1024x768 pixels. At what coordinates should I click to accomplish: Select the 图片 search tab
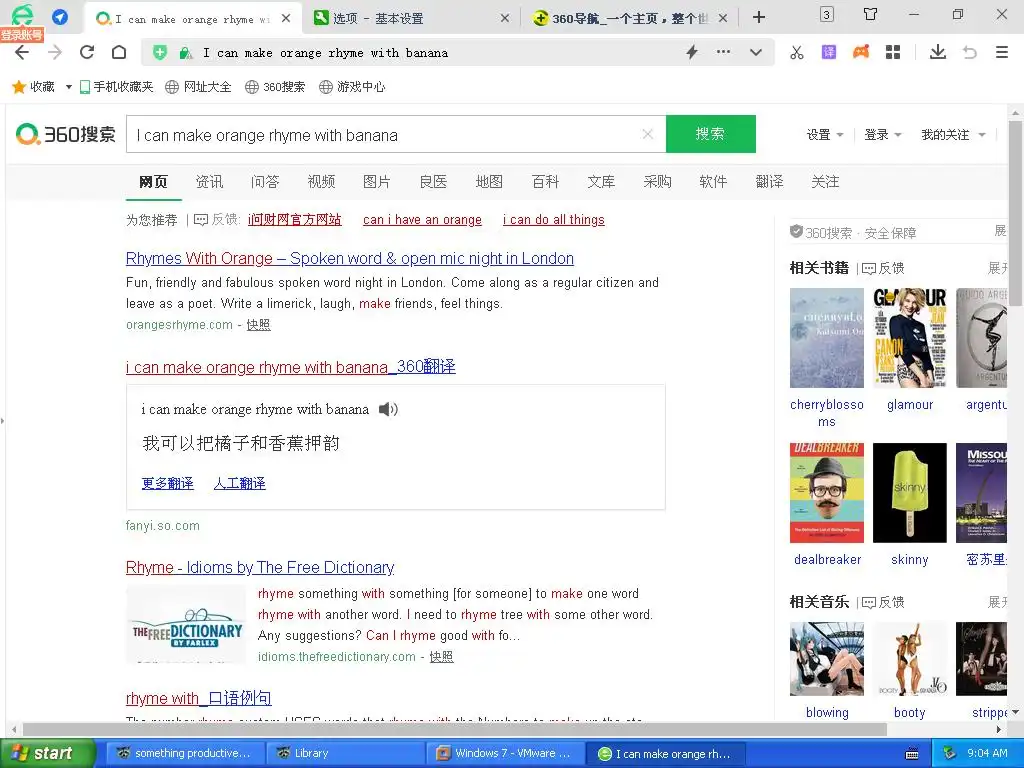pos(377,182)
